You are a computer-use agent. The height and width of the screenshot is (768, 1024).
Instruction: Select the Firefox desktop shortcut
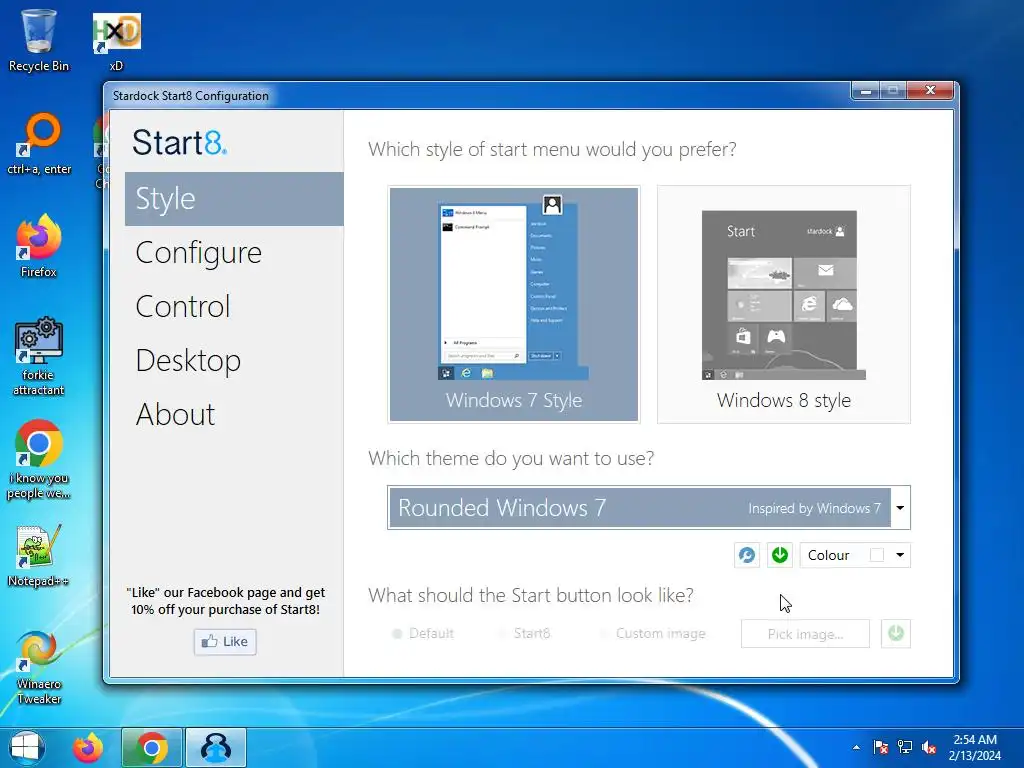(x=39, y=246)
